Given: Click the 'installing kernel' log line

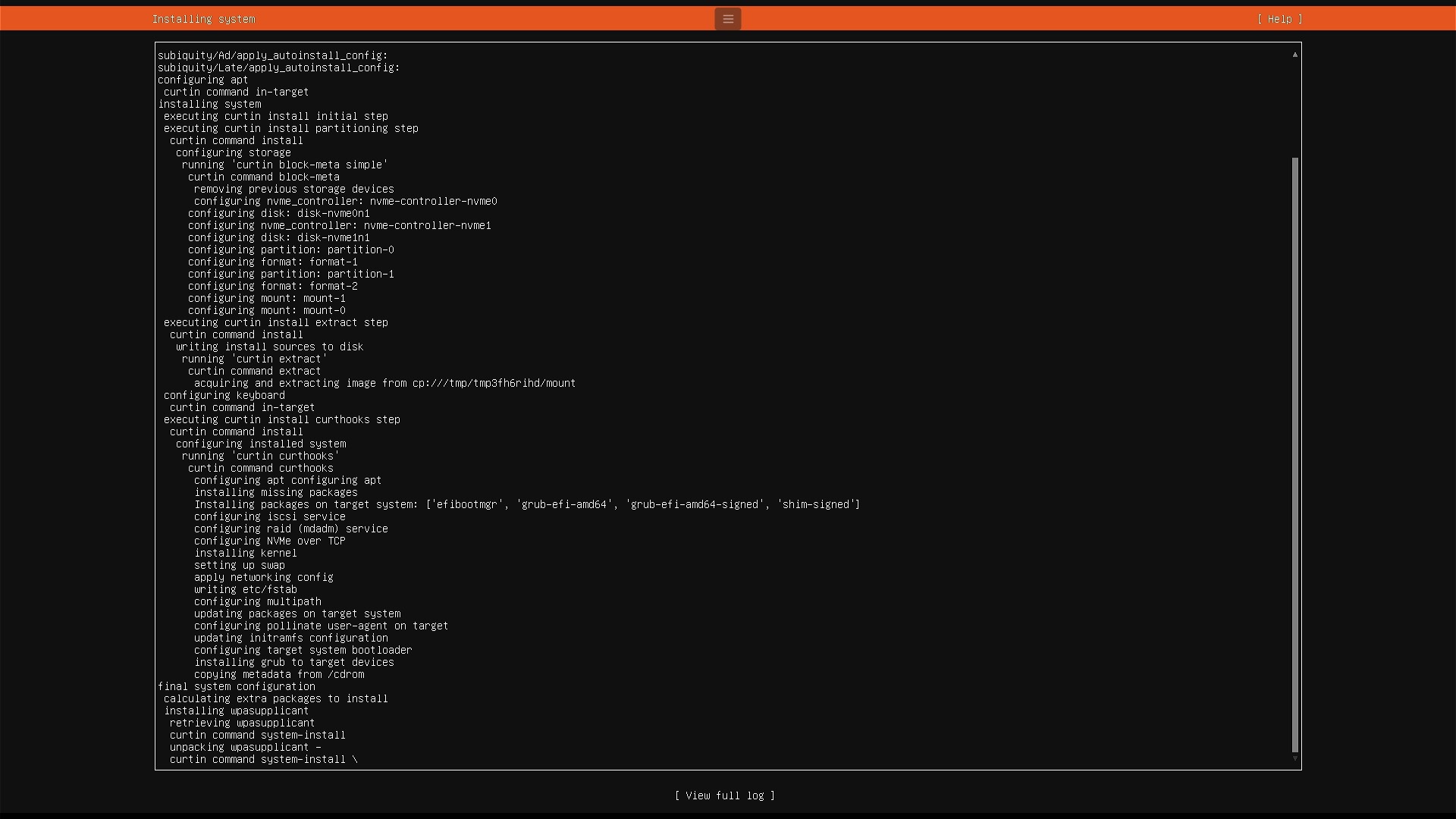Looking at the screenshot, I should pyautogui.click(x=245, y=553).
